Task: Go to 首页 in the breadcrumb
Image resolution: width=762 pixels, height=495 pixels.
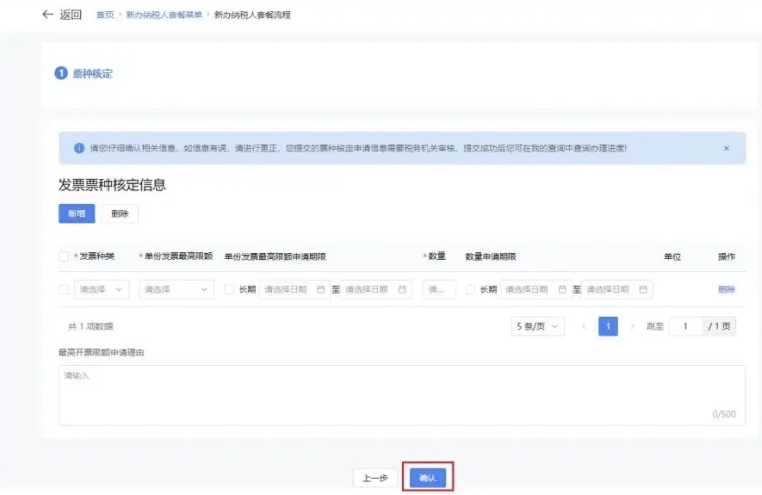Action: (x=104, y=15)
